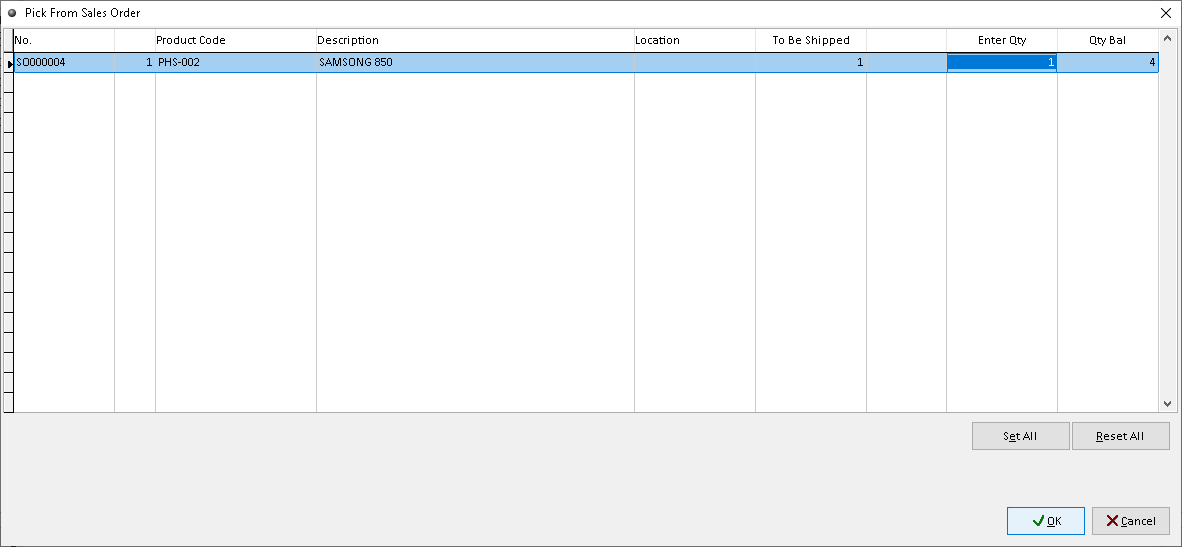
Task: Click the Description column header
Action: [x=476, y=41]
